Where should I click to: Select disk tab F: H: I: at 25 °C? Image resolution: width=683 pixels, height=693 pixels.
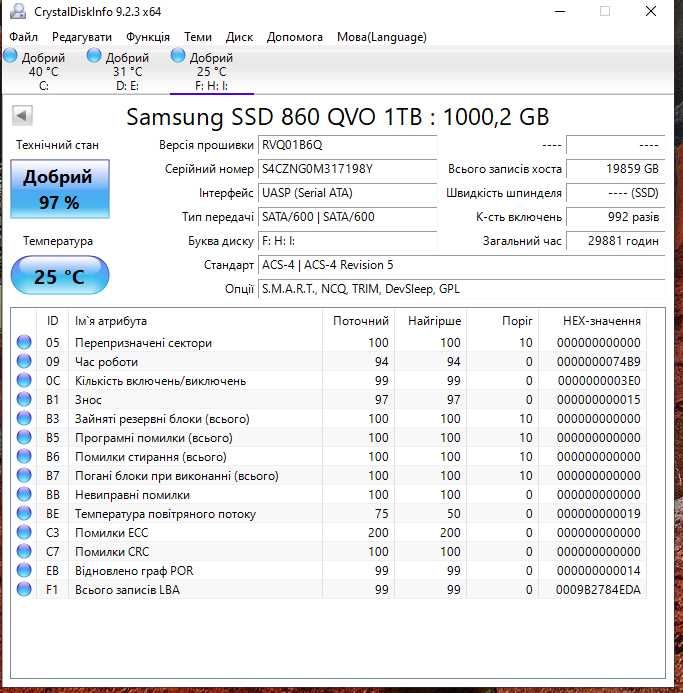coord(211,71)
